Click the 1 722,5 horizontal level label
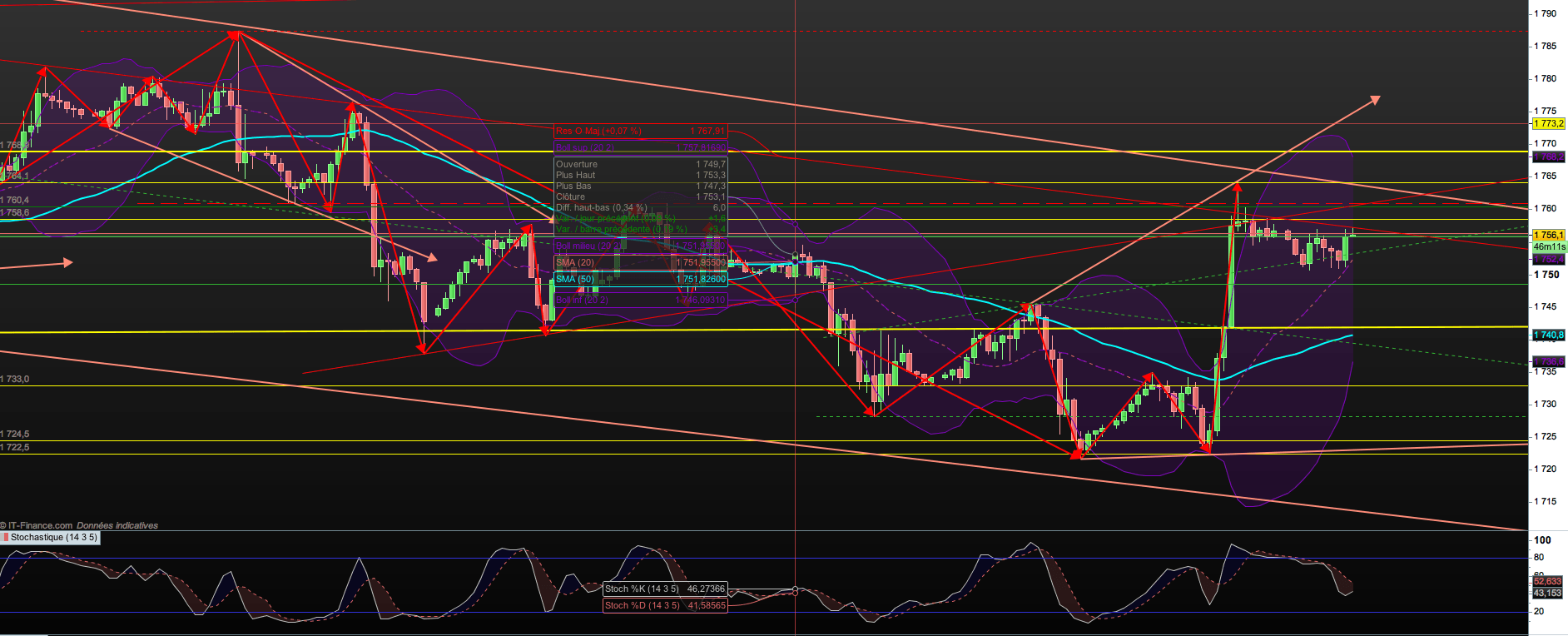The image size is (1568, 636). [x=15, y=448]
